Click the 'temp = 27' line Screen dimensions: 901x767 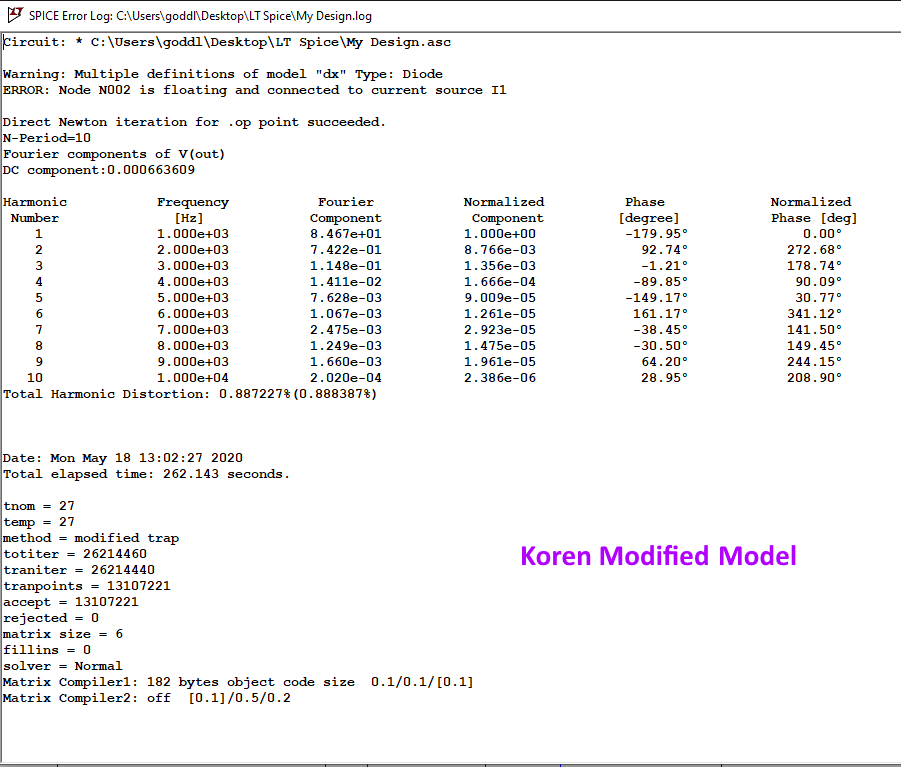[39, 522]
